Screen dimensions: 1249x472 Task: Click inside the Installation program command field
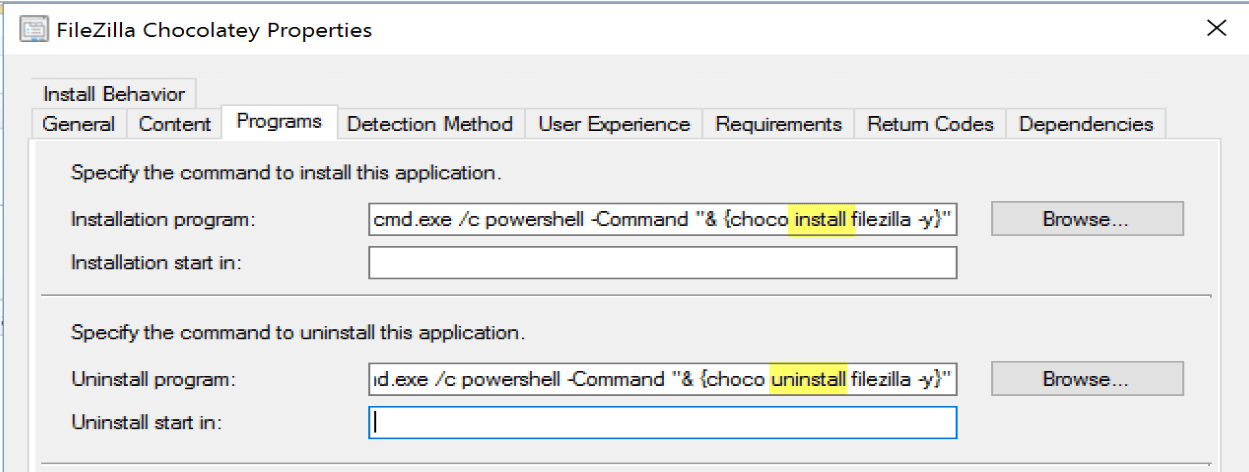pos(662,218)
